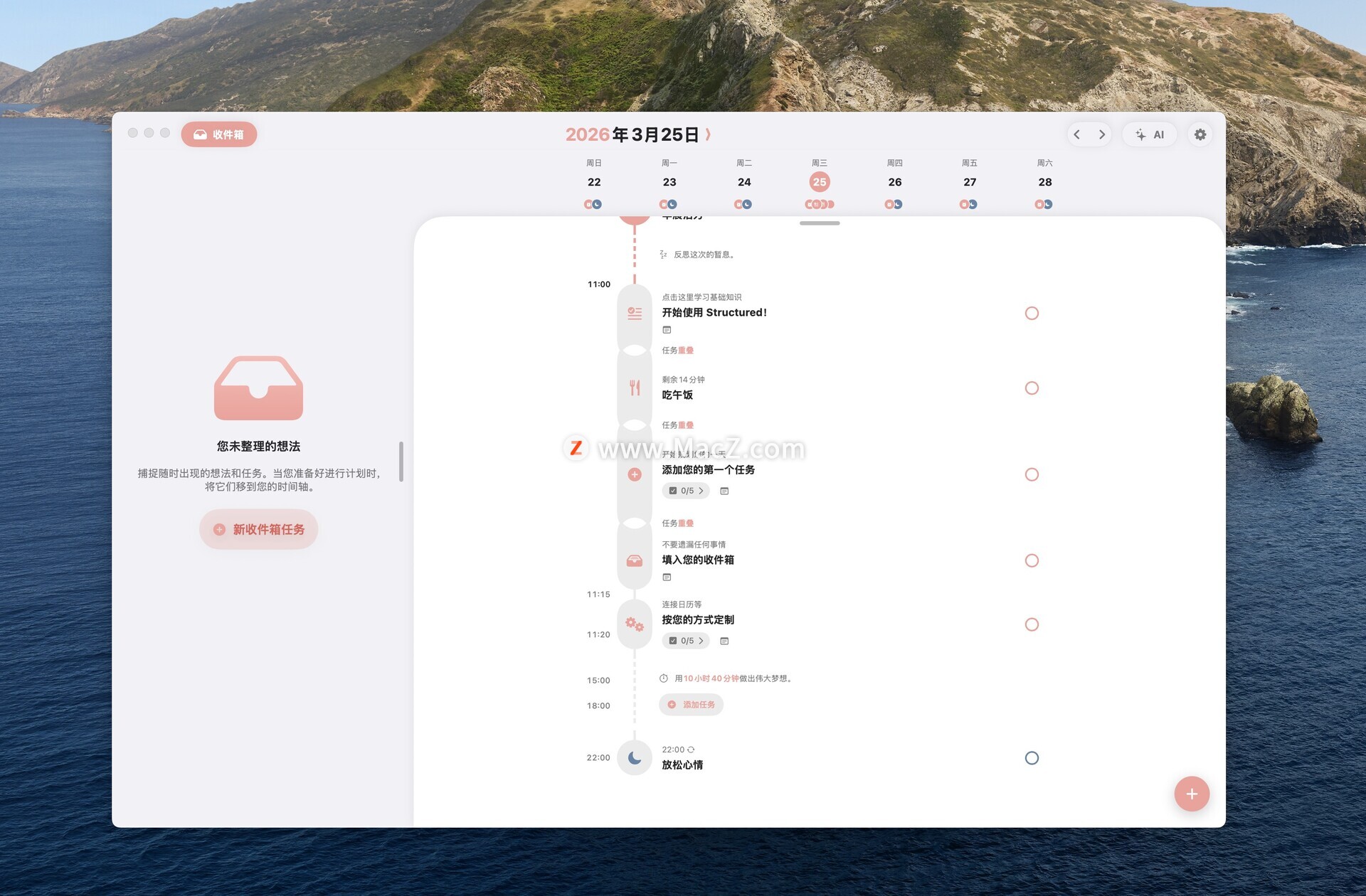Image resolution: width=1366 pixels, height=896 pixels.
Task: Click the task dots under 周二 24
Action: pos(743,204)
